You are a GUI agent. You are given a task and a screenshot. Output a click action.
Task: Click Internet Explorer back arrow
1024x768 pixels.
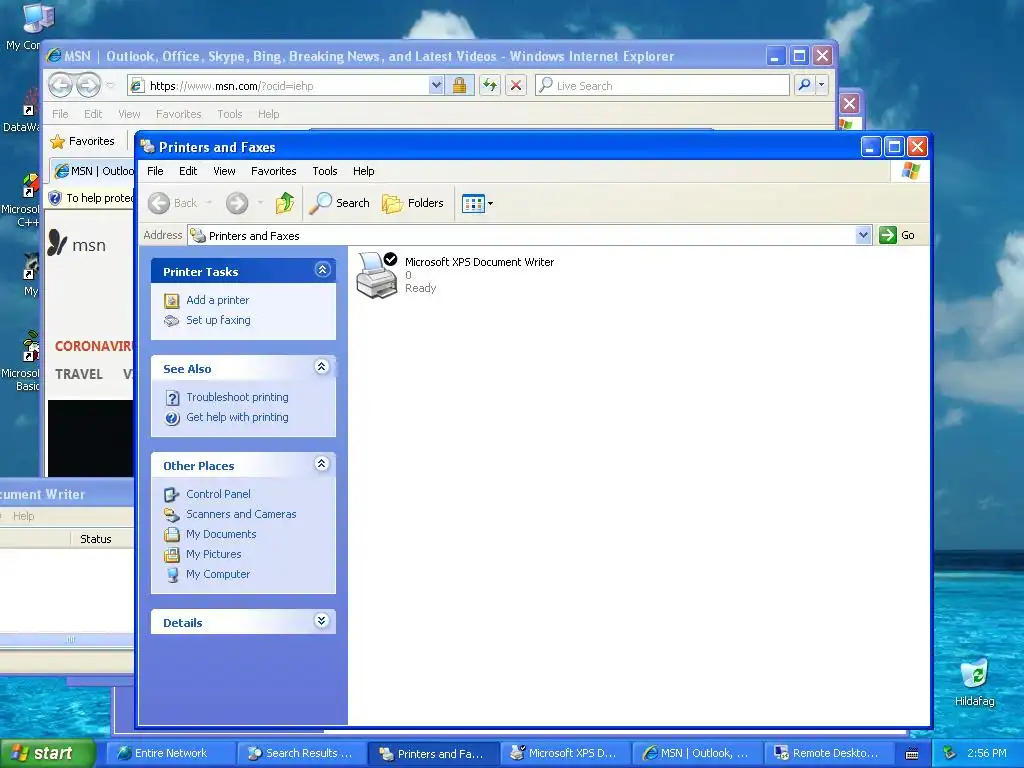pyautogui.click(x=61, y=85)
